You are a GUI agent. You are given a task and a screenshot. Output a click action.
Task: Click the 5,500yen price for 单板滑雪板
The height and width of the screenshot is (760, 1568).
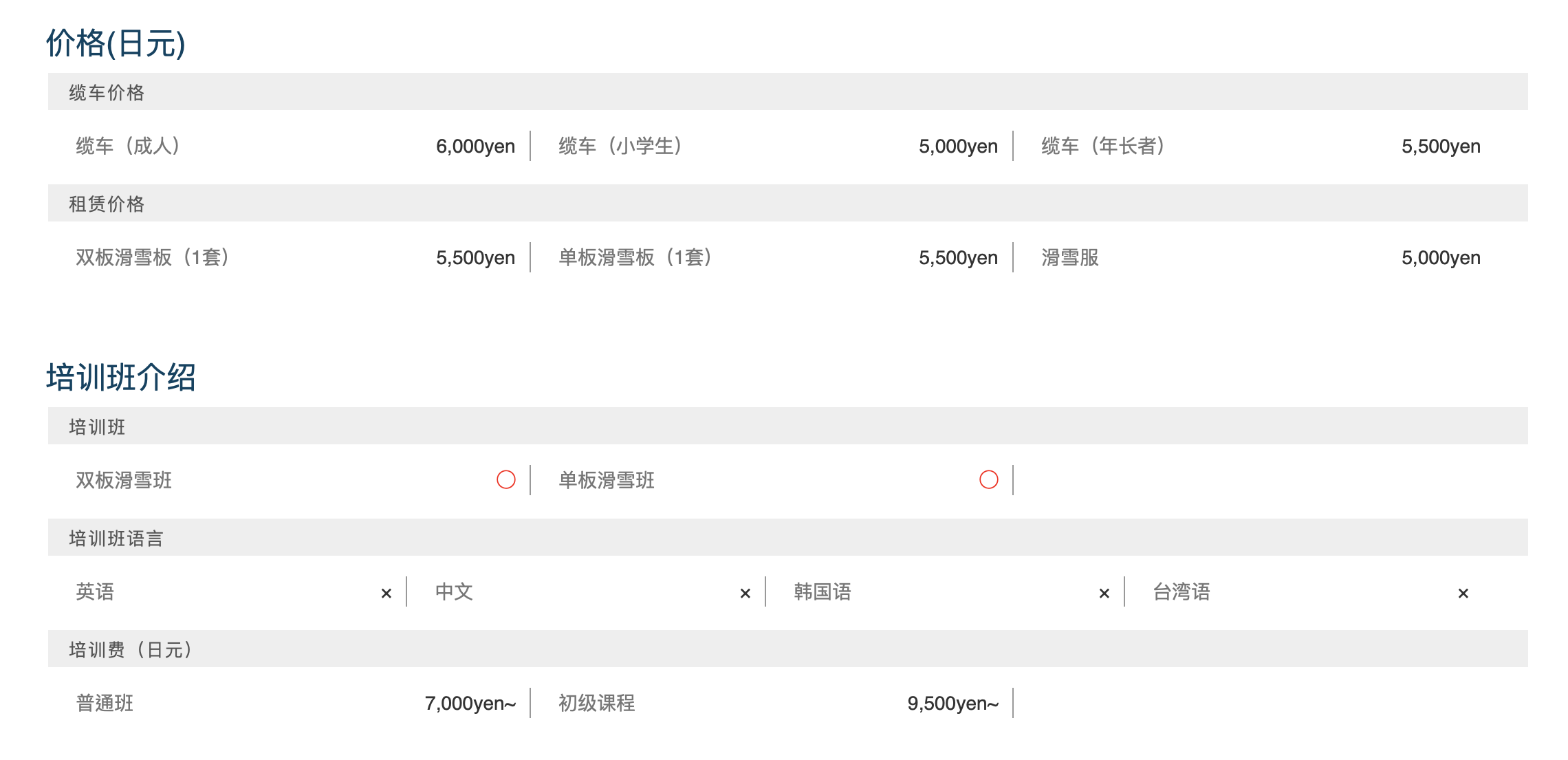(958, 257)
